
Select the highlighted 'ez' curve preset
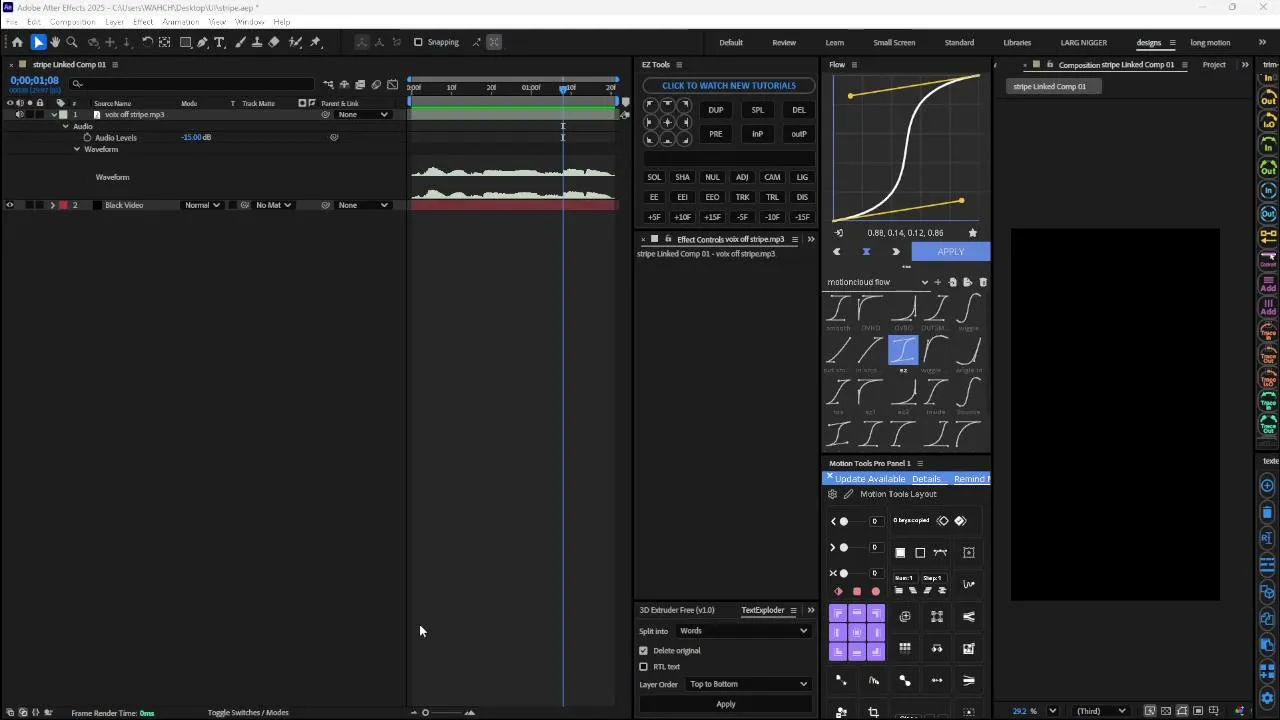coord(903,349)
